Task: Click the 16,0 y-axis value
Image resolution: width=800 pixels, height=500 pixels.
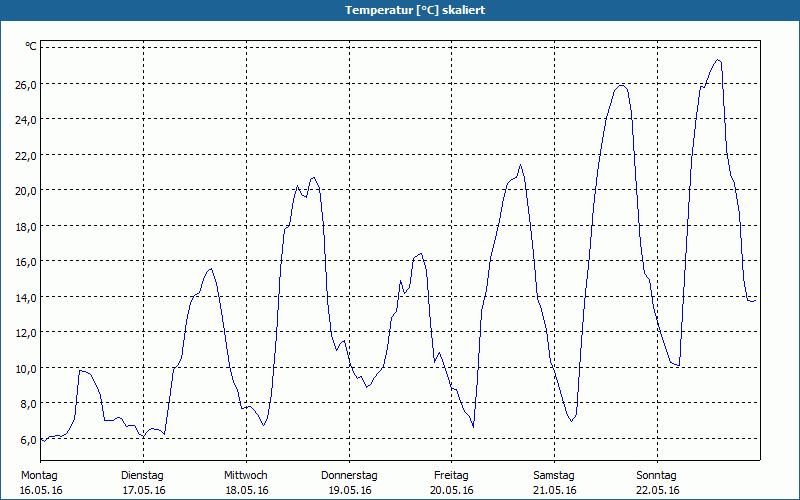Action: point(26,262)
